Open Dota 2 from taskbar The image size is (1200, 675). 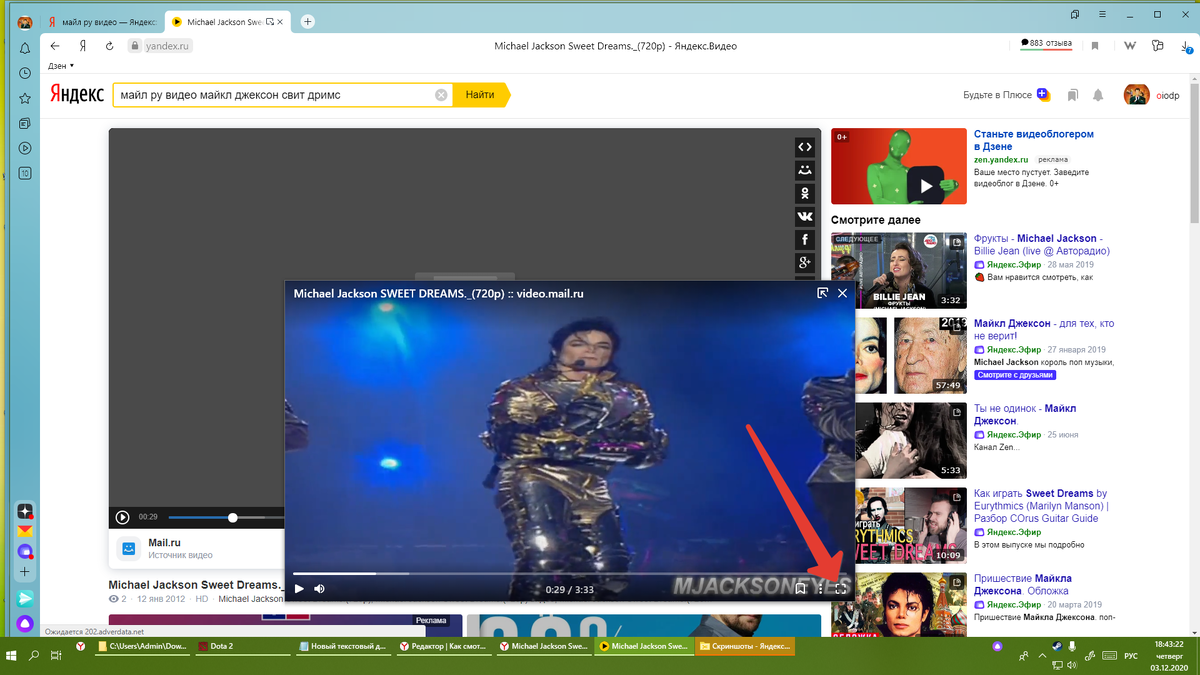245,646
